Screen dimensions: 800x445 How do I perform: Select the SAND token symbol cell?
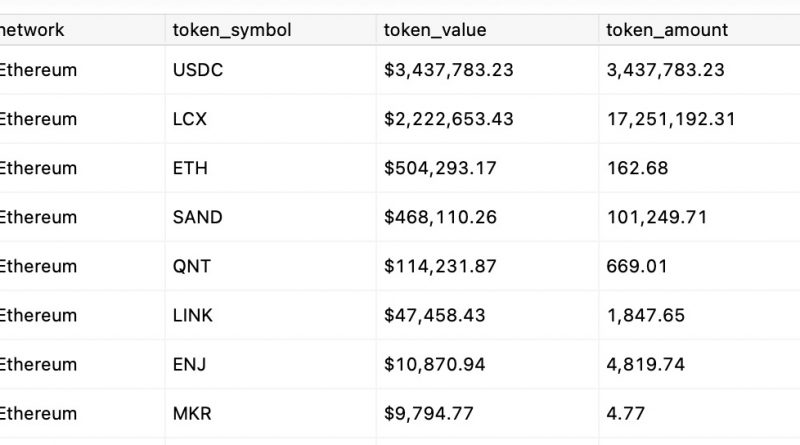[x=197, y=217]
